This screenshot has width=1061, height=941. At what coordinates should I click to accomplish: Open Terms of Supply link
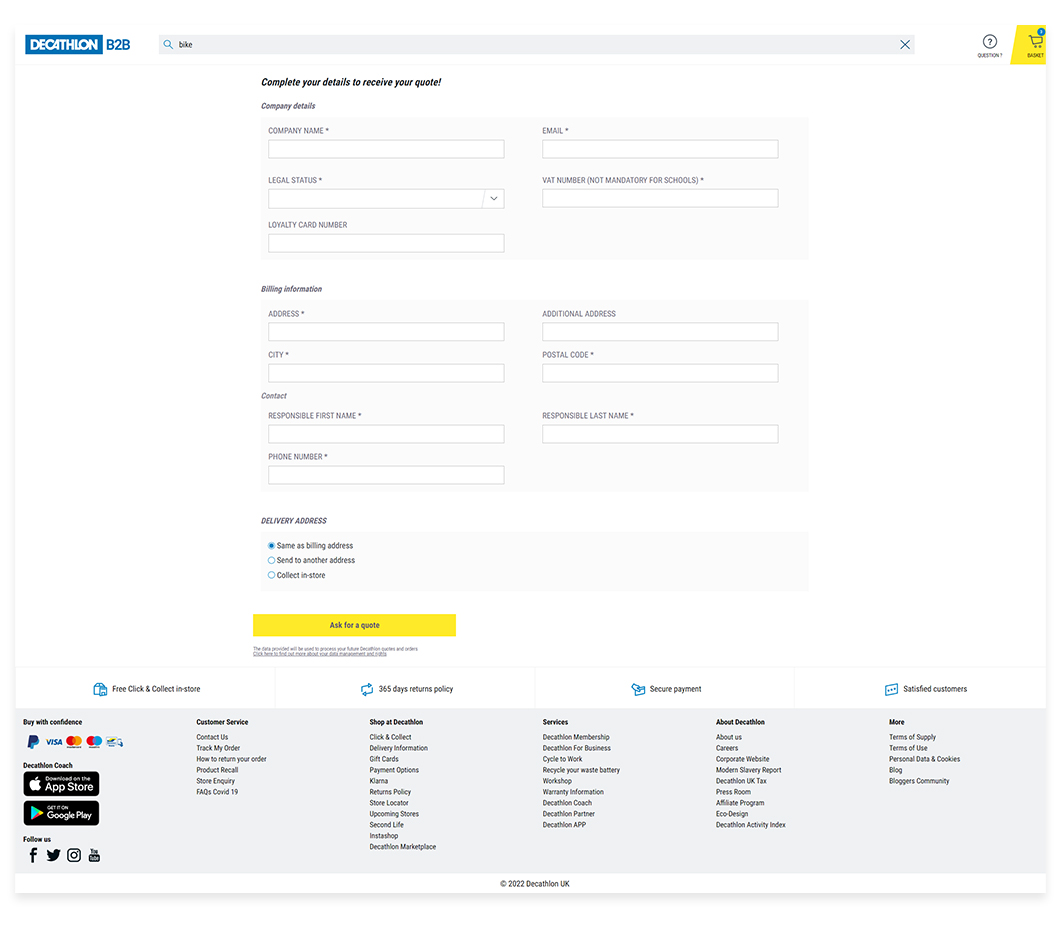coord(912,737)
